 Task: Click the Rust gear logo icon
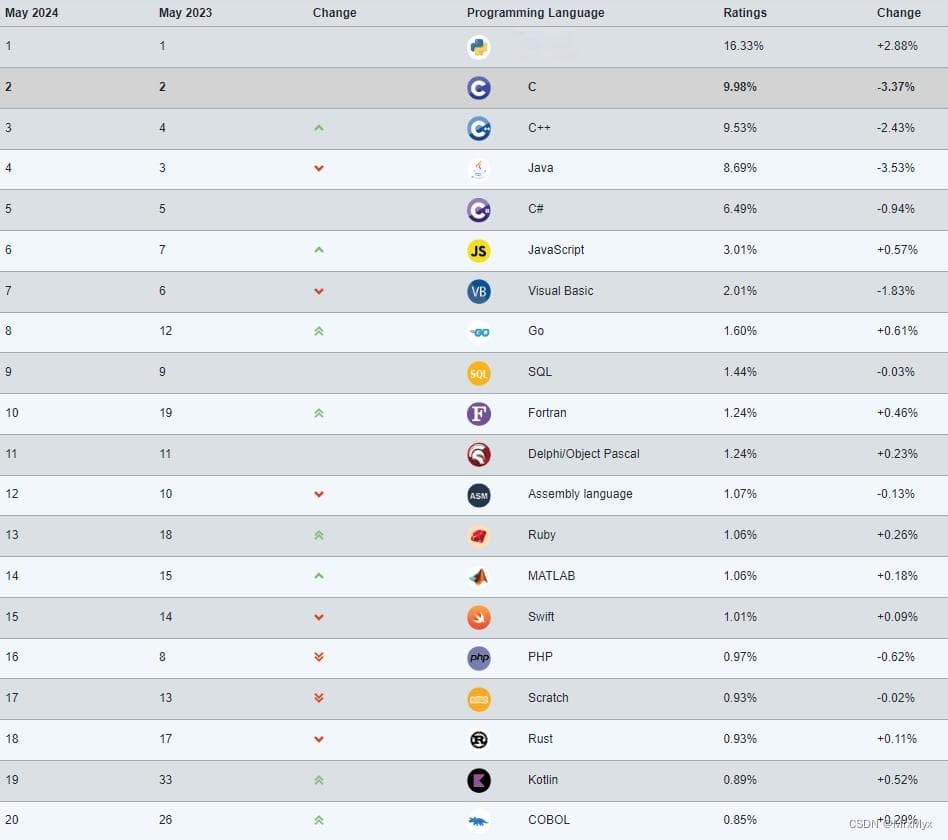[x=478, y=740]
